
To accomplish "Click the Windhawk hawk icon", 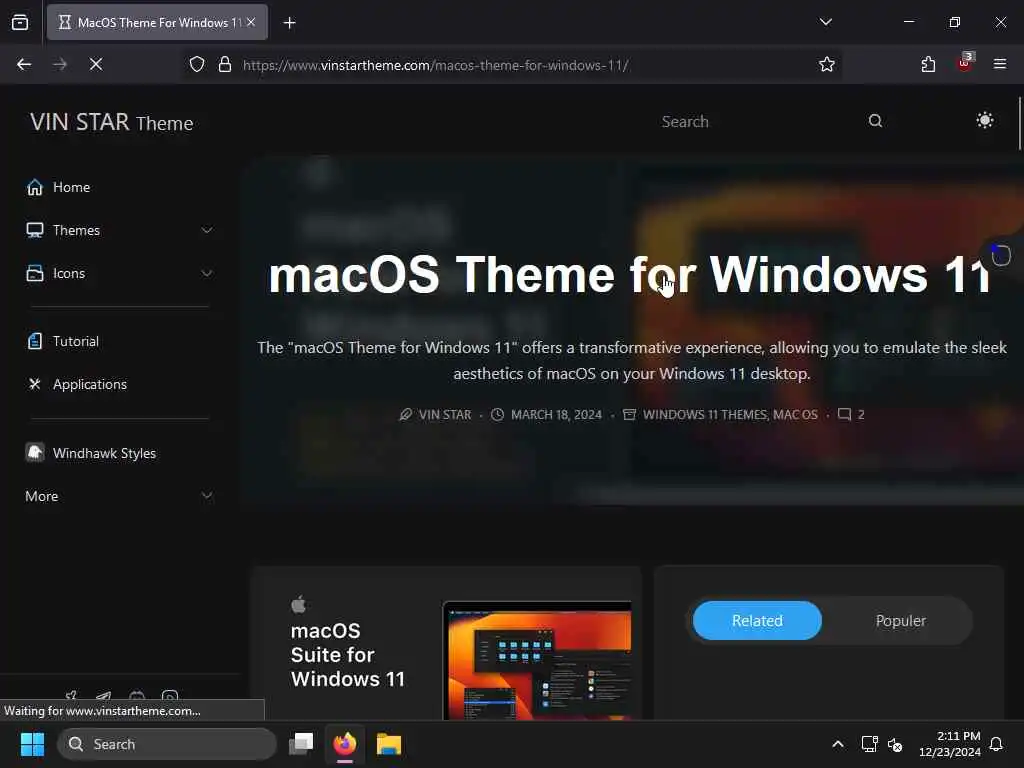I will coord(35,452).
